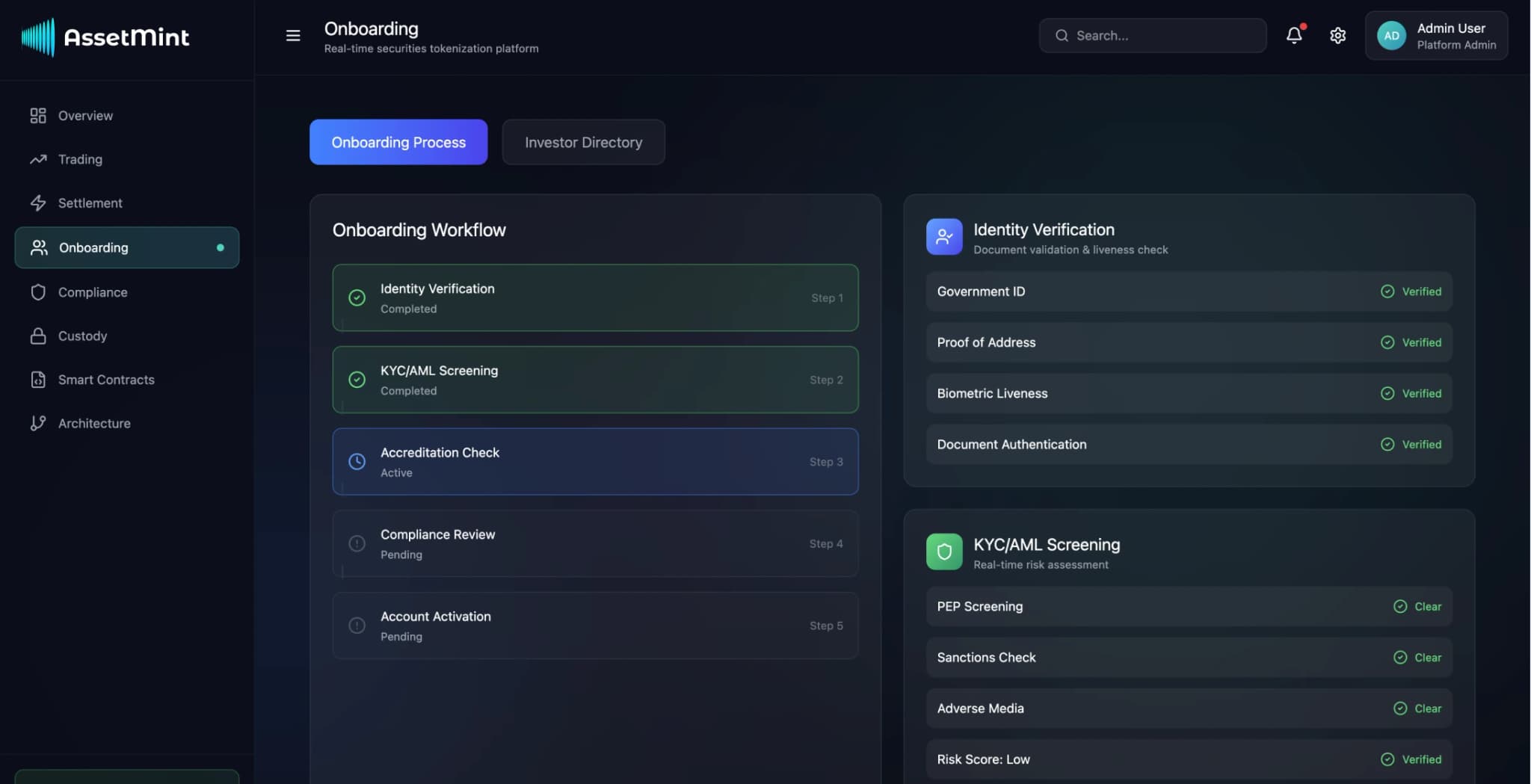
Task: Click the Verified badge on Government ID
Action: coord(1411,291)
